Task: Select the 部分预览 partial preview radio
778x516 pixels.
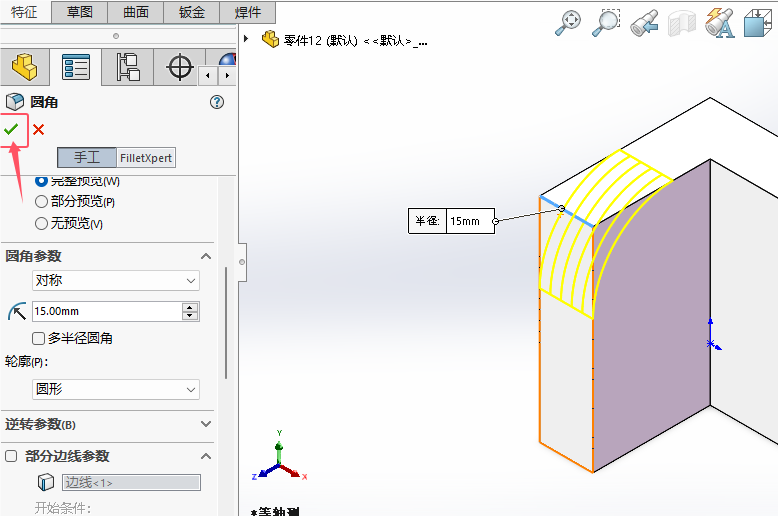Action: pyautogui.click(x=41, y=201)
